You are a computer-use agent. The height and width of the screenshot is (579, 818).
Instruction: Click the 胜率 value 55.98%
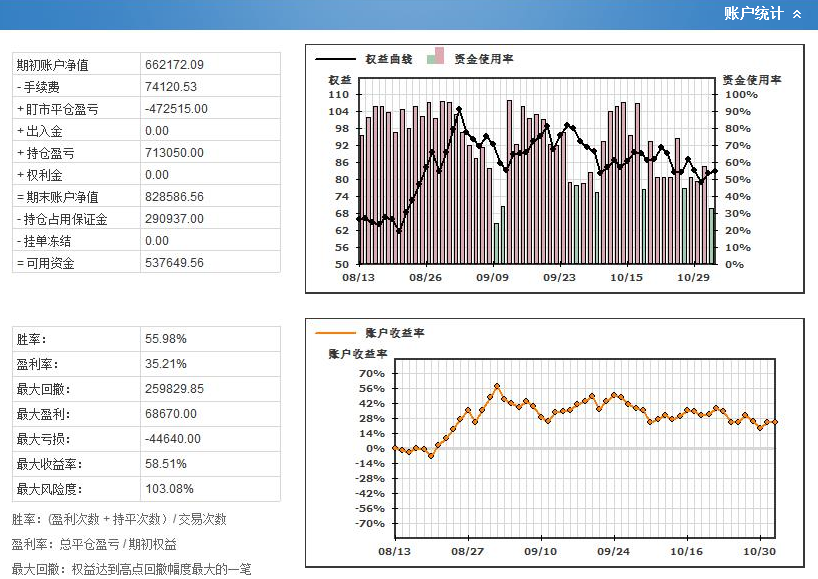[165, 339]
